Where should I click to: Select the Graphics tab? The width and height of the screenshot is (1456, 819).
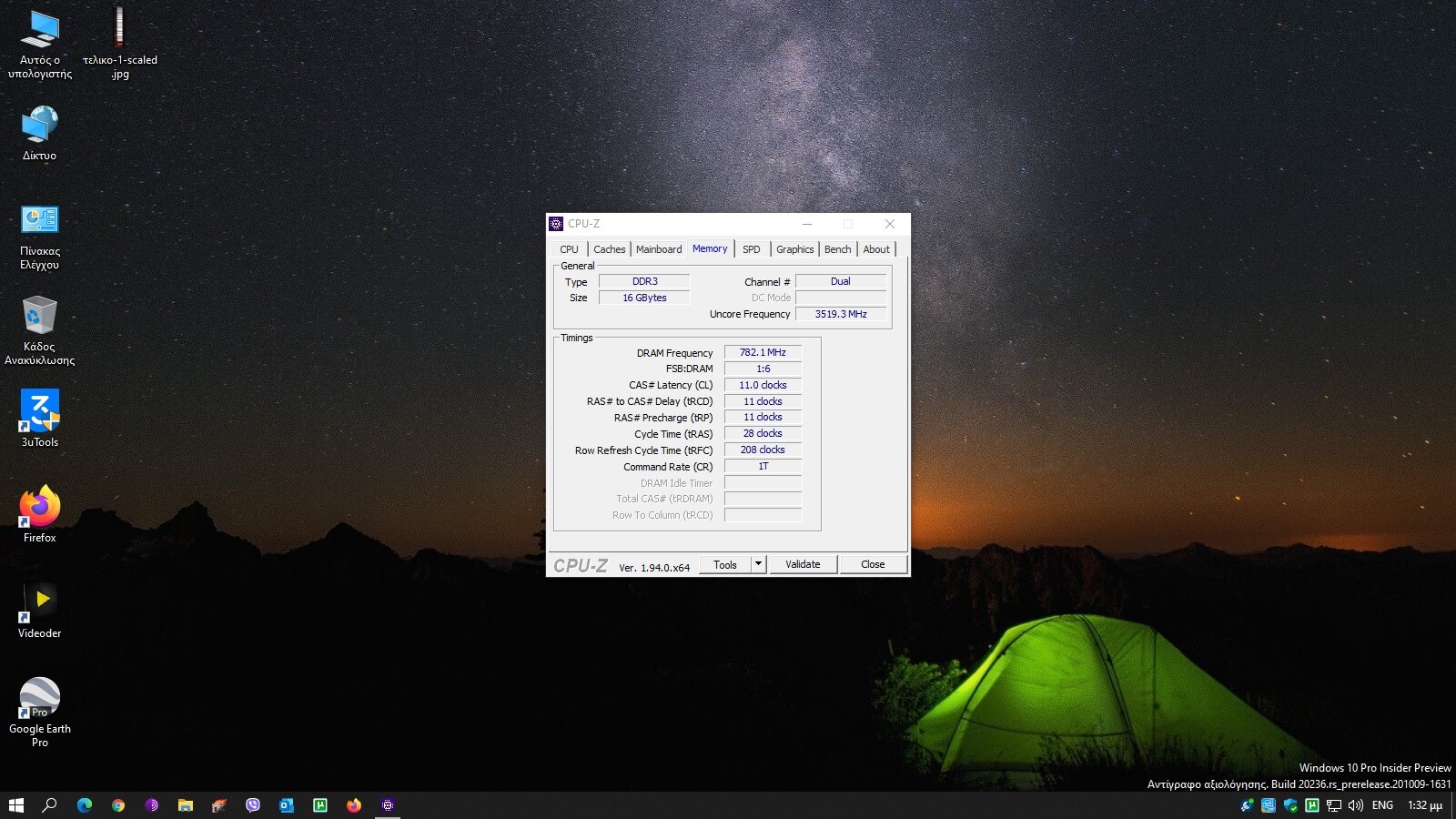pyautogui.click(x=794, y=249)
